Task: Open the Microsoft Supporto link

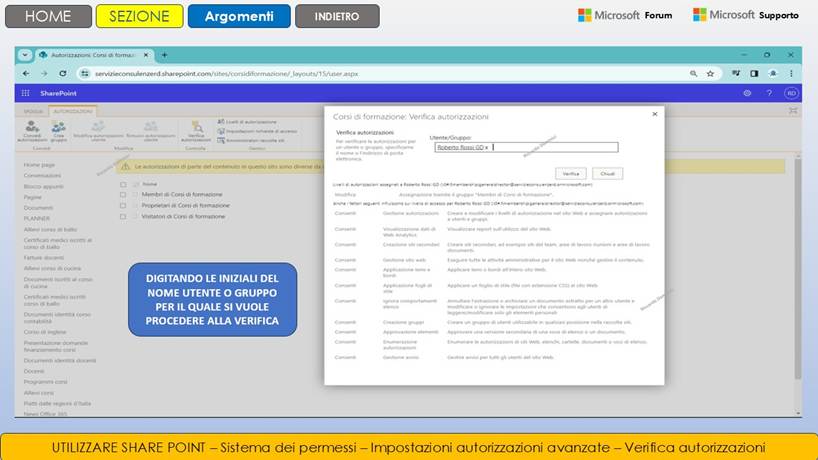Action: pyautogui.click(x=745, y=15)
